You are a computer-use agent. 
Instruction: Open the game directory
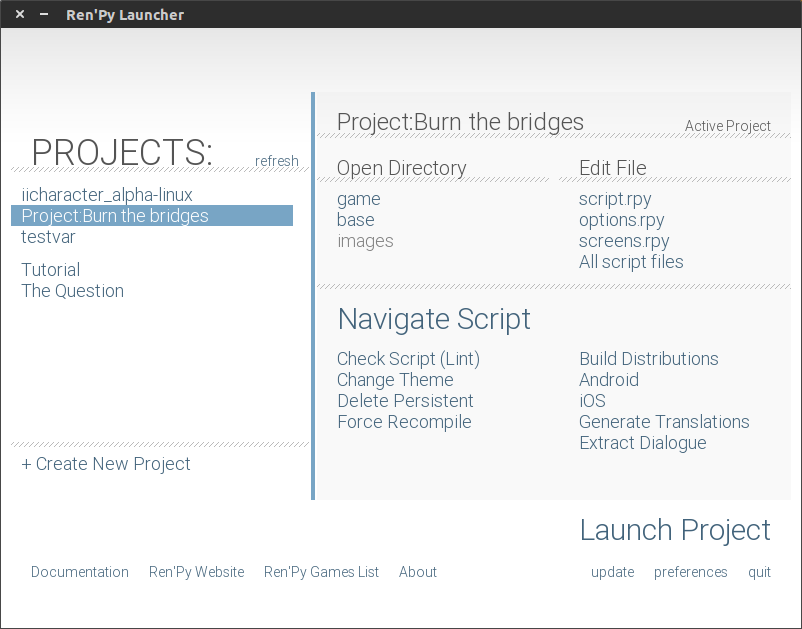click(358, 199)
